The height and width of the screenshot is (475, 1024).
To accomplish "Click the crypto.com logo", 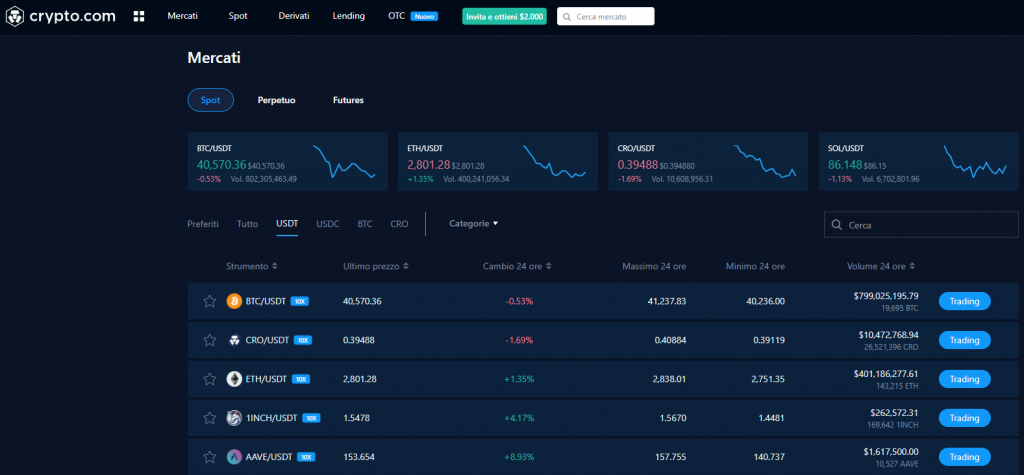I will coord(61,16).
